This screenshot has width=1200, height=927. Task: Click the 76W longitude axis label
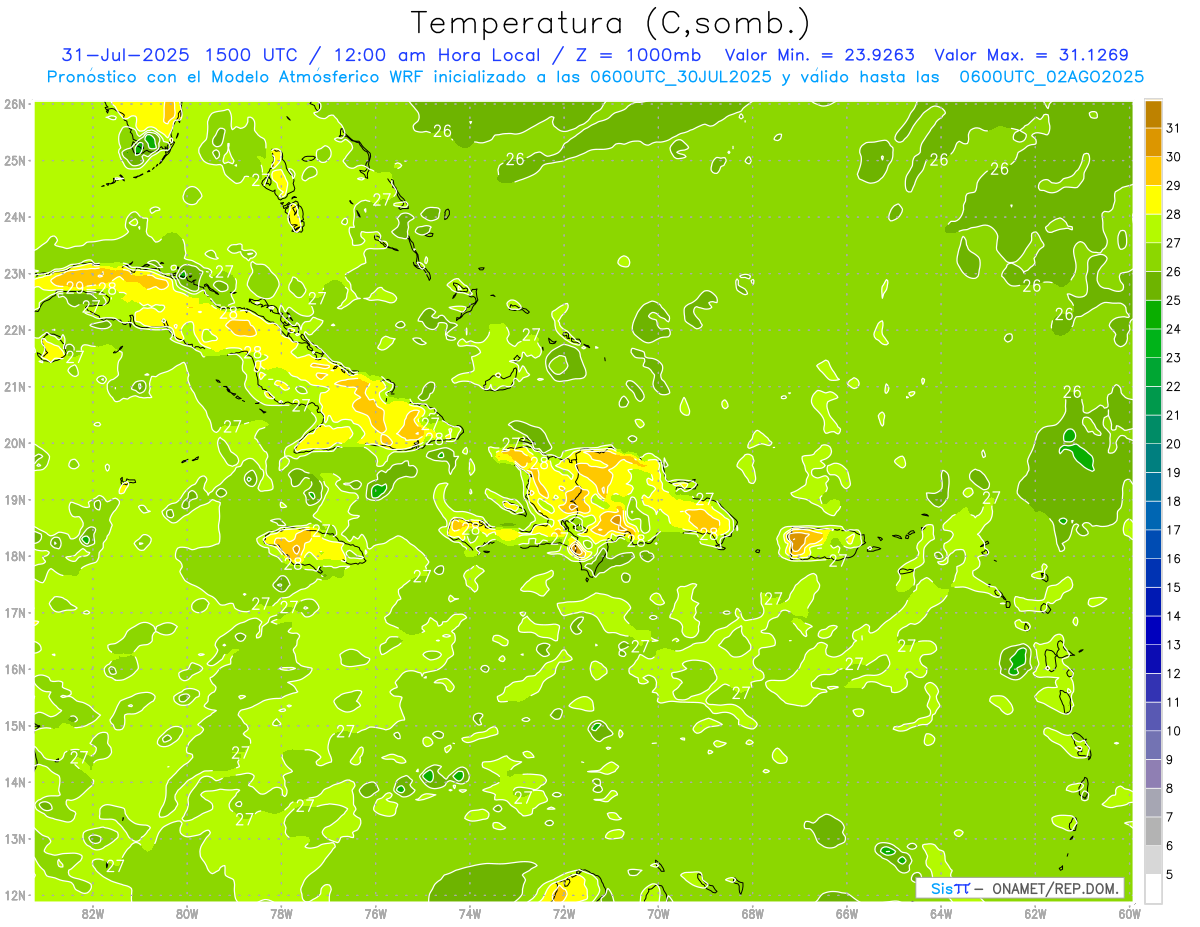click(x=376, y=913)
